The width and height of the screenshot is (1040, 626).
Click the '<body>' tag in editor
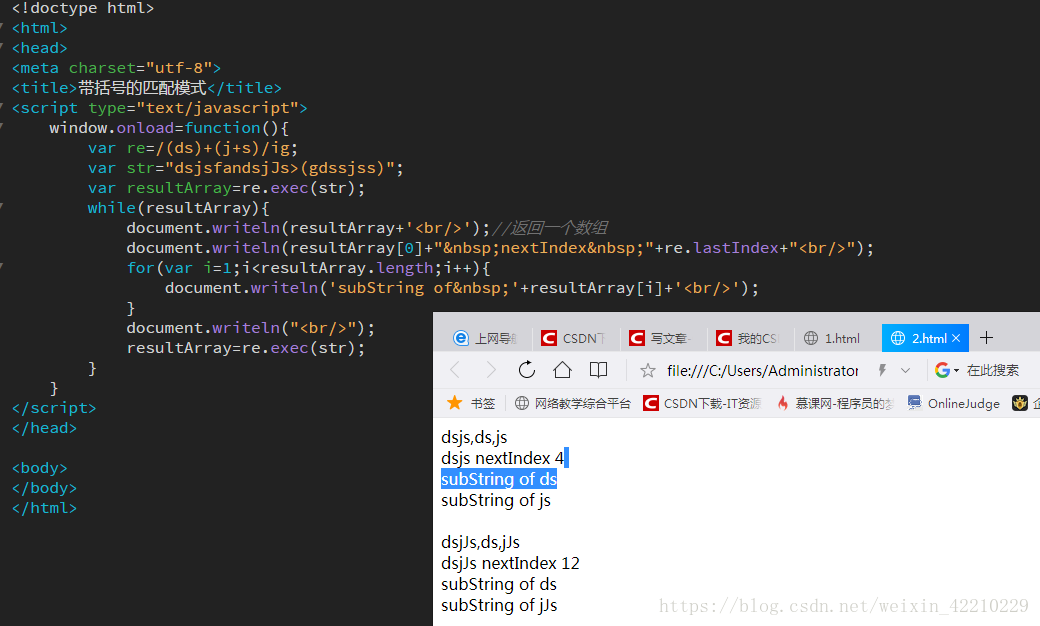(x=39, y=468)
